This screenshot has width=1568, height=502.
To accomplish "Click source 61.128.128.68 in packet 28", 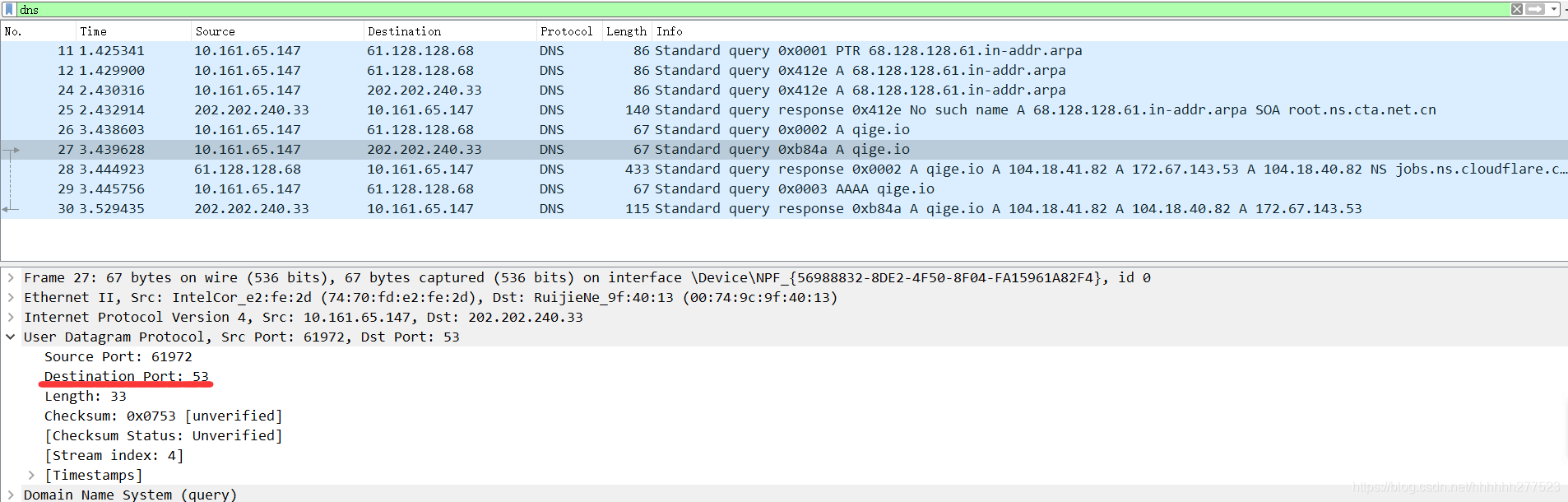I will click(x=248, y=170).
